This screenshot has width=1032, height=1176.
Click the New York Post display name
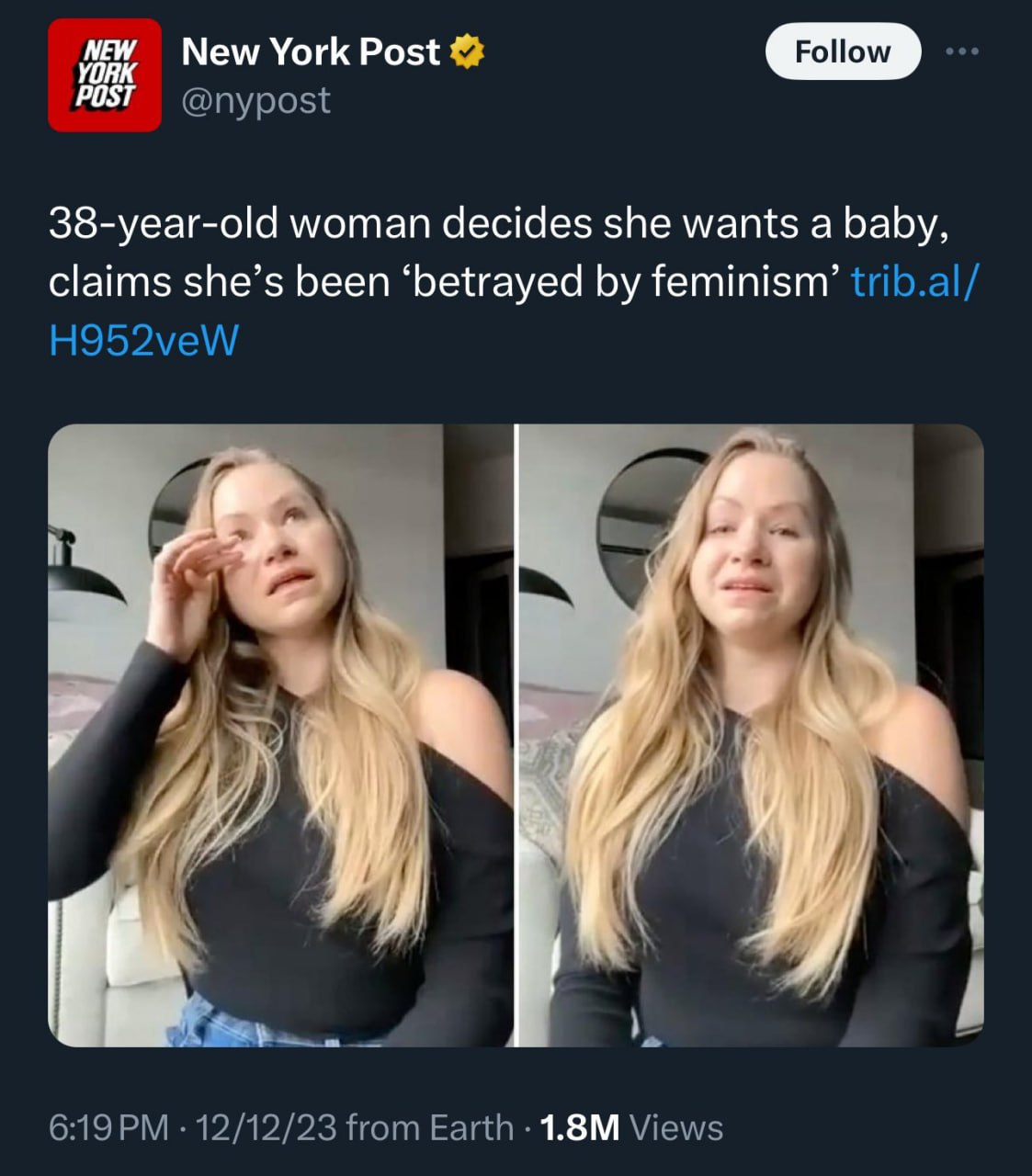coord(311,52)
